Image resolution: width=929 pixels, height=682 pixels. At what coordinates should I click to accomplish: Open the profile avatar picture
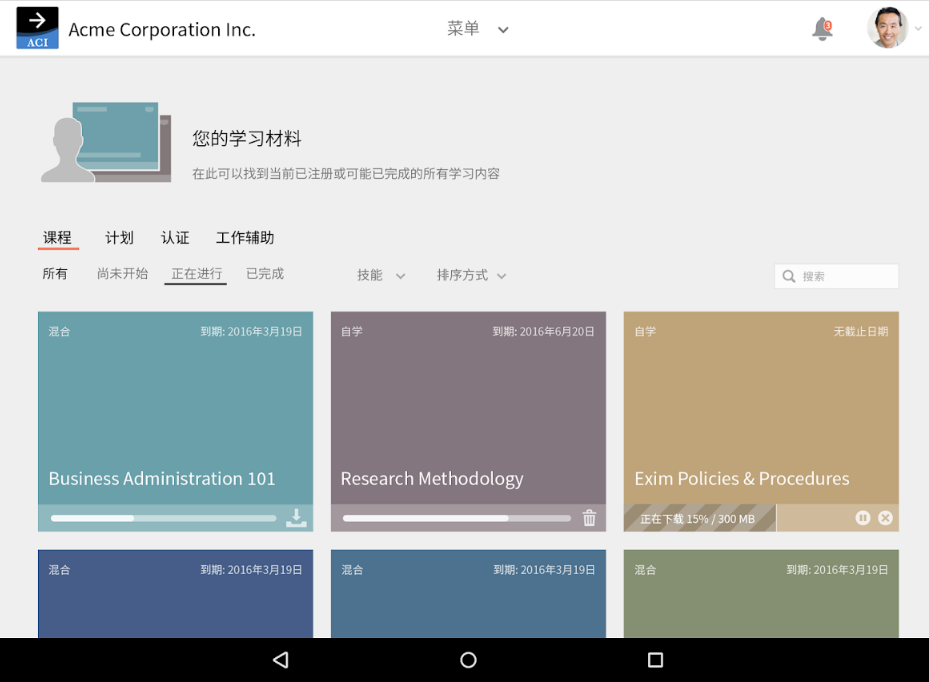pos(886,27)
